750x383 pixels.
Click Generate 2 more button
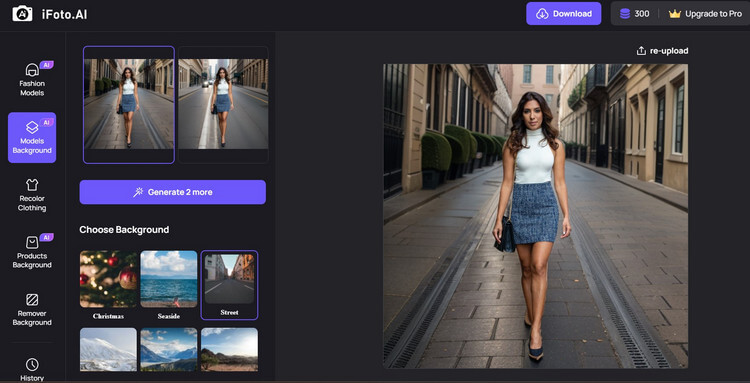[173, 192]
